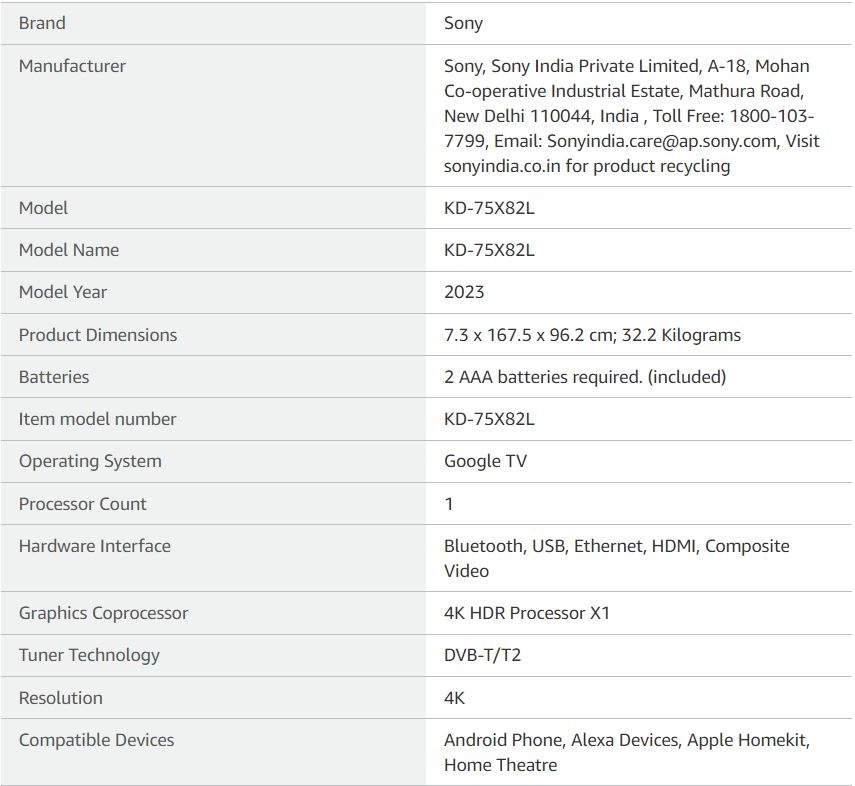Click the 4K HDR Processor X1 value
Screen dimensions: 855x786
[x=526, y=613]
